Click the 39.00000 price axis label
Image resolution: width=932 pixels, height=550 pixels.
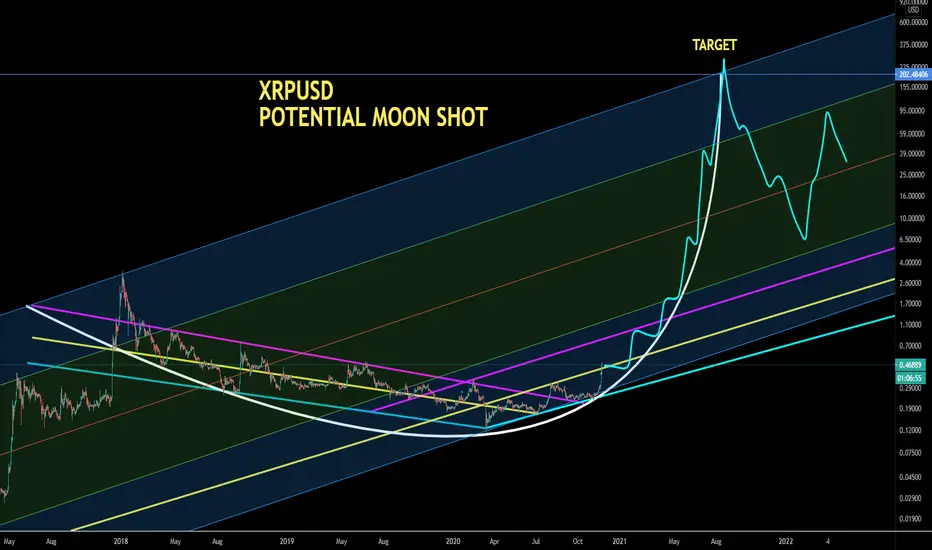pos(913,153)
